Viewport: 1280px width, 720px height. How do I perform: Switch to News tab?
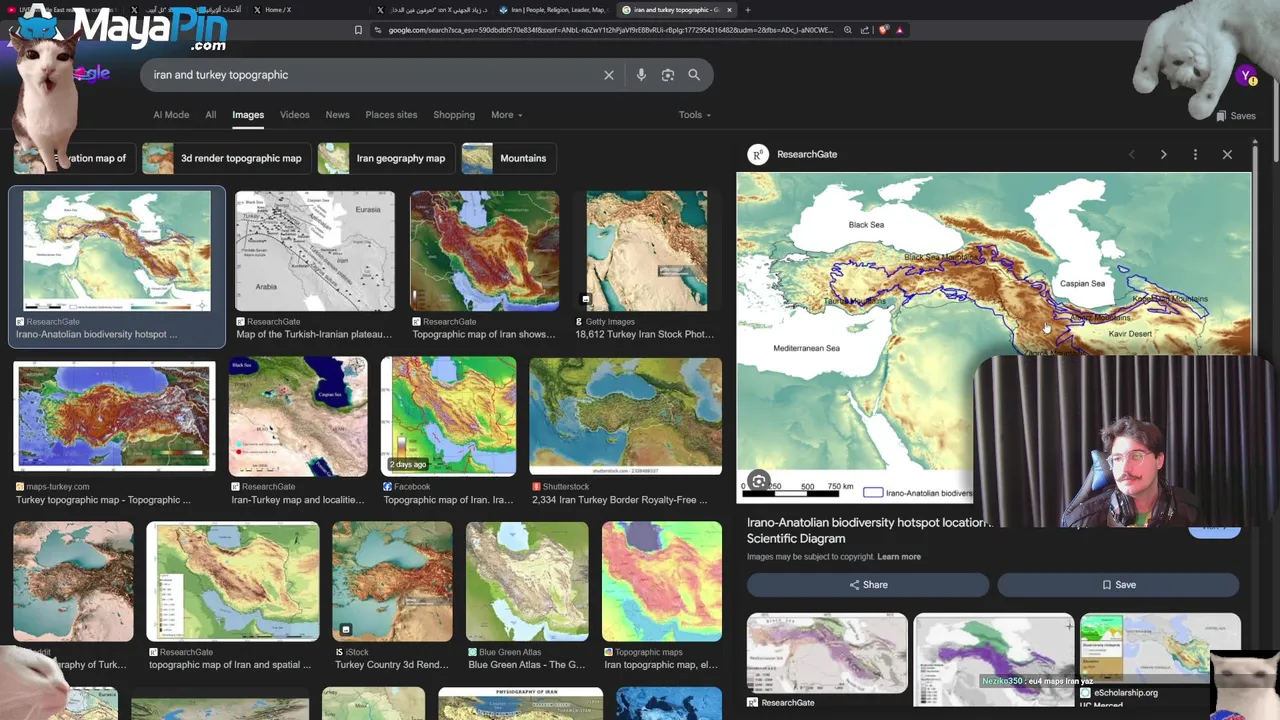click(337, 115)
